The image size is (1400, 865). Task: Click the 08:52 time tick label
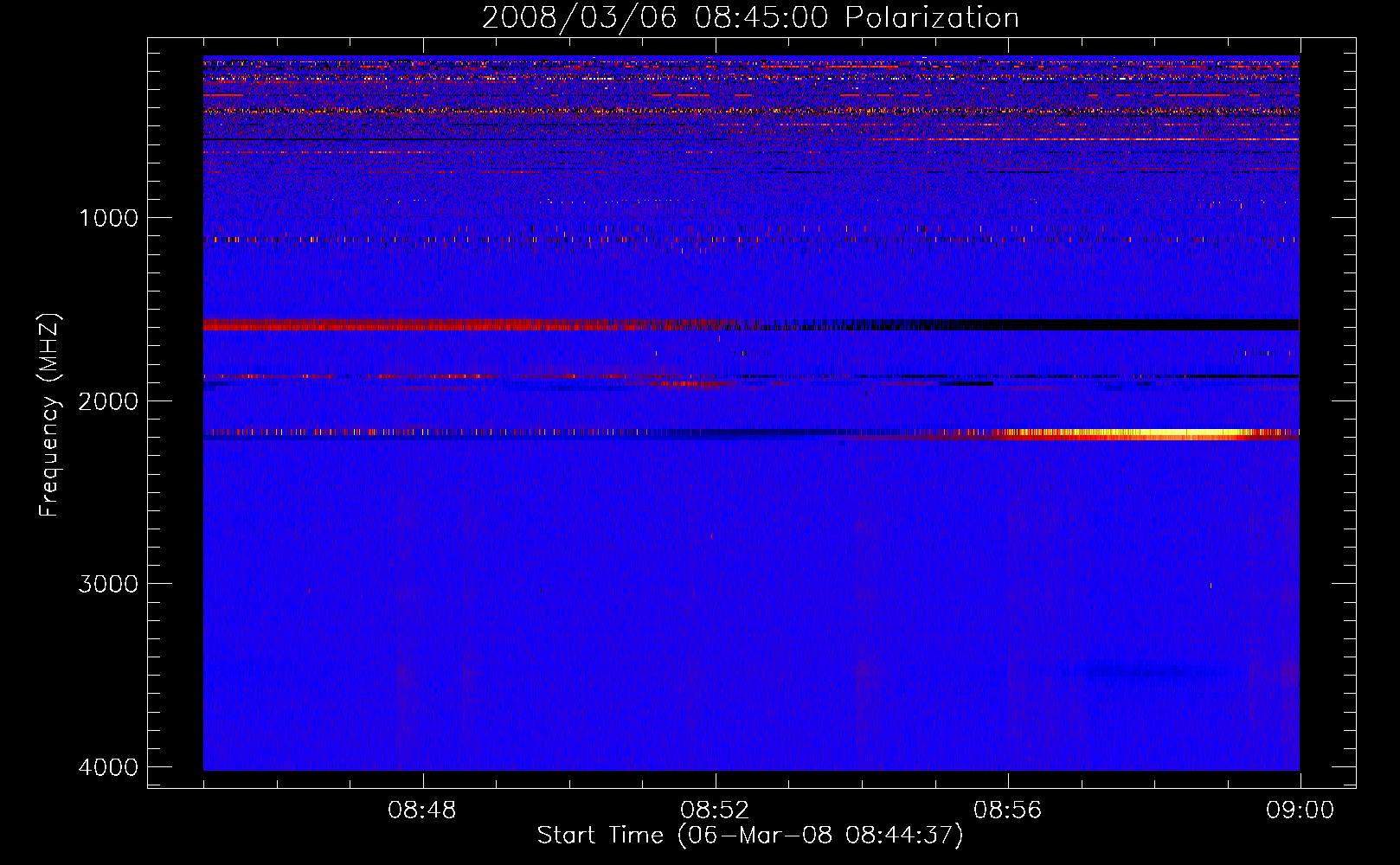715,811
